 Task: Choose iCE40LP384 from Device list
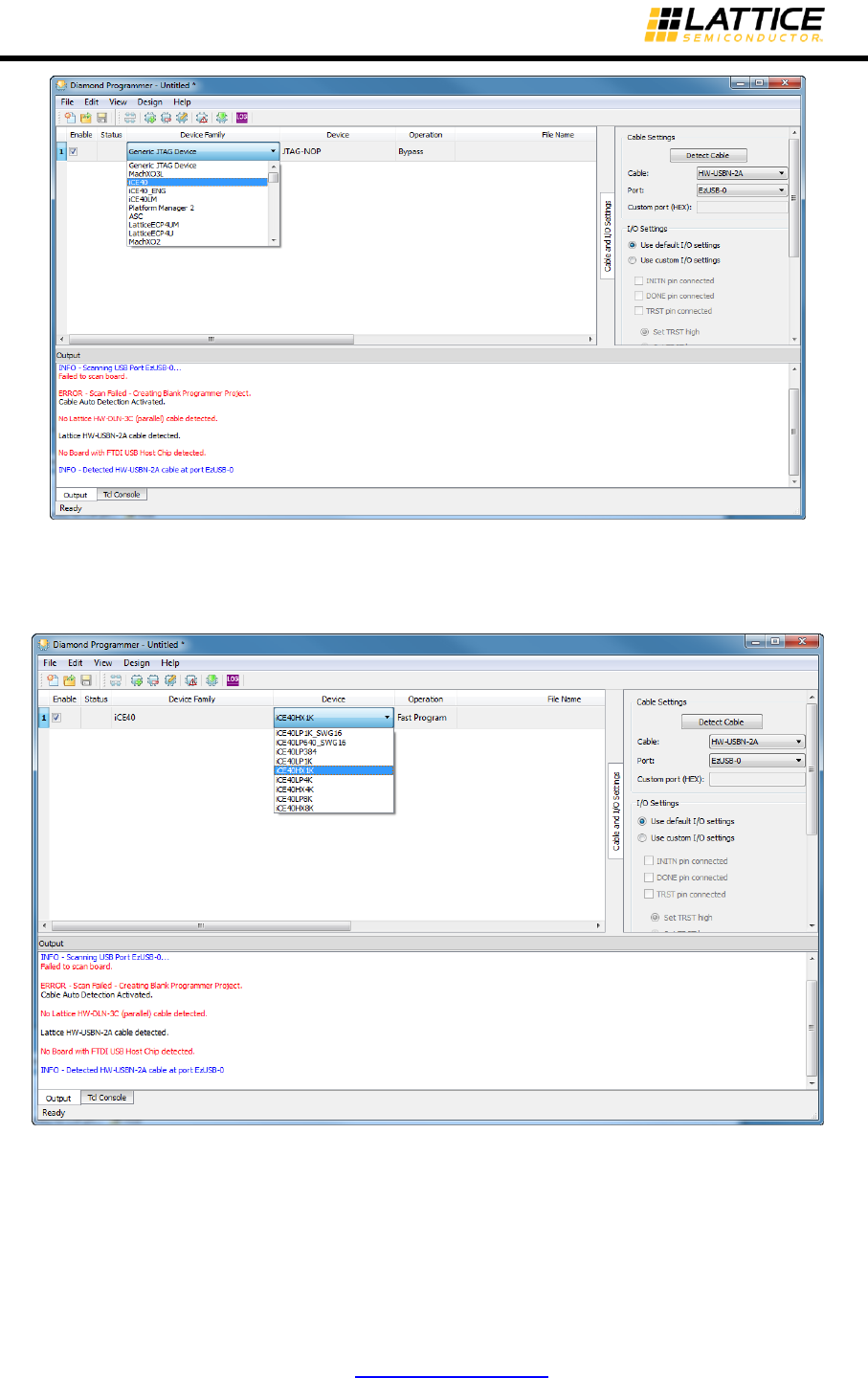tap(333, 752)
